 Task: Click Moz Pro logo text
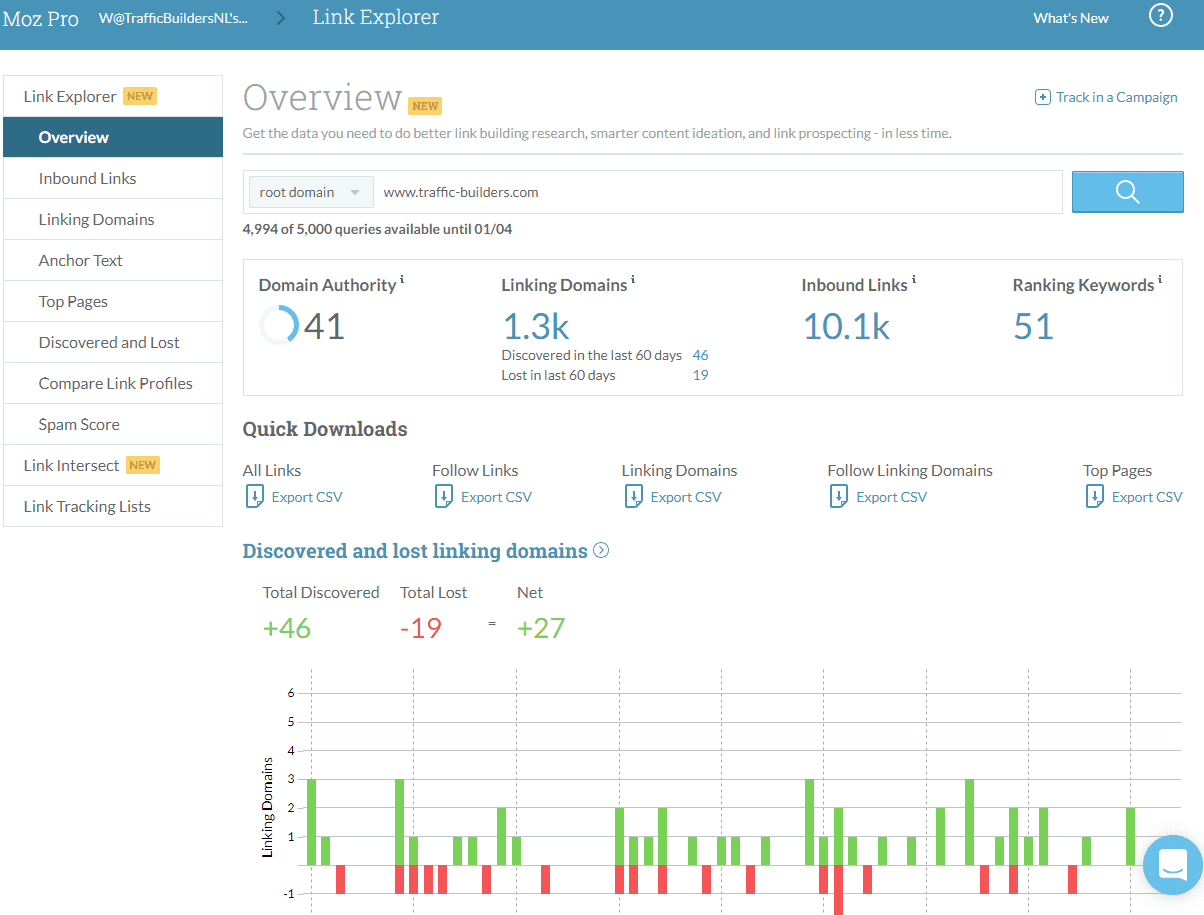tap(40, 18)
